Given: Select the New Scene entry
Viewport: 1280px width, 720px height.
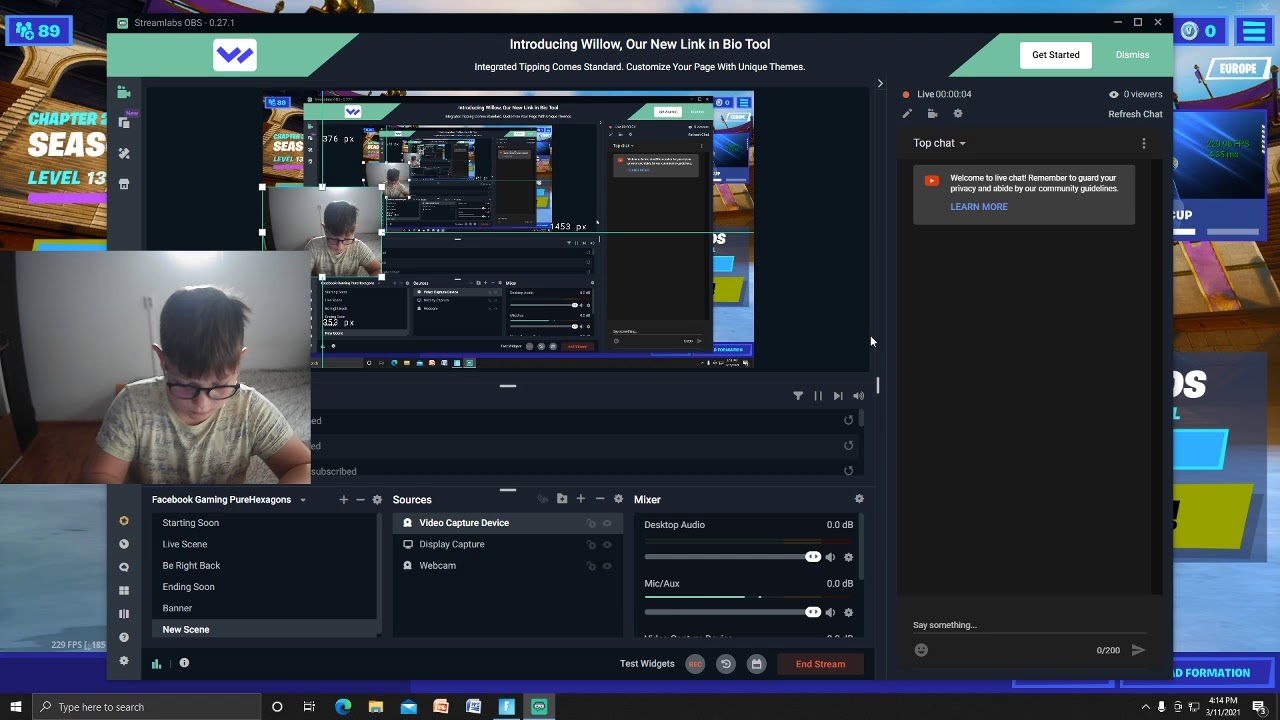Looking at the screenshot, I should click(265, 629).
